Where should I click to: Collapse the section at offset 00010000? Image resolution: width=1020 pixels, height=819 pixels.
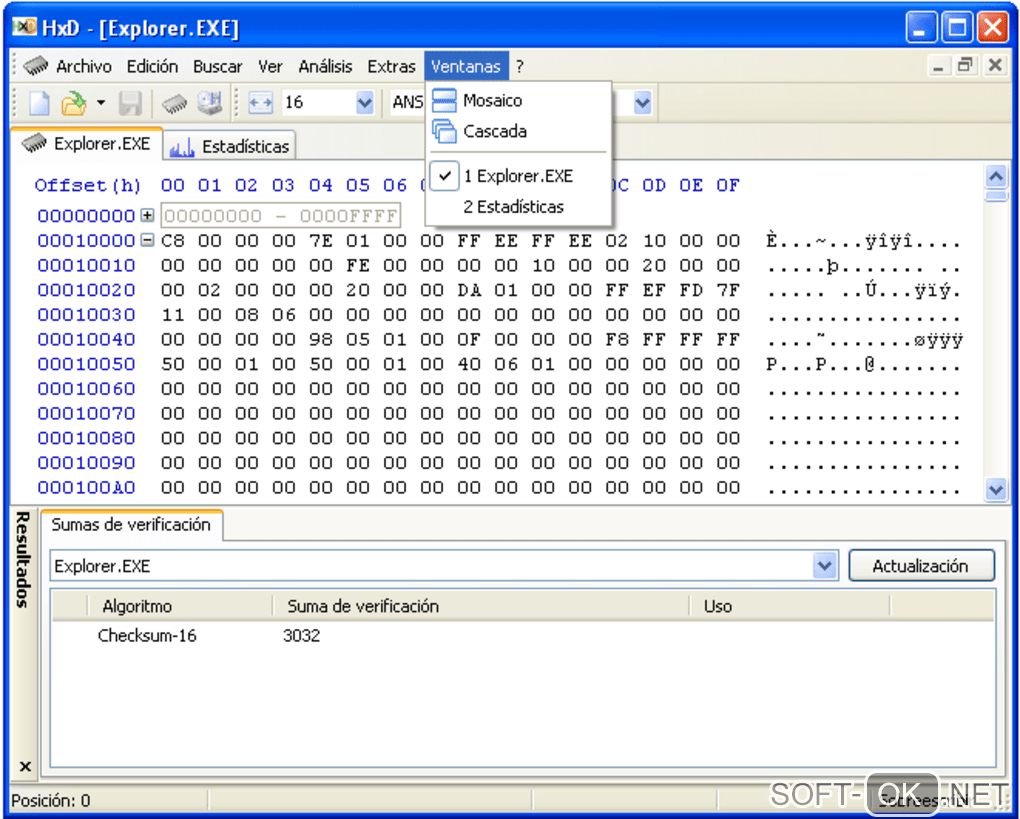[148, 240]
